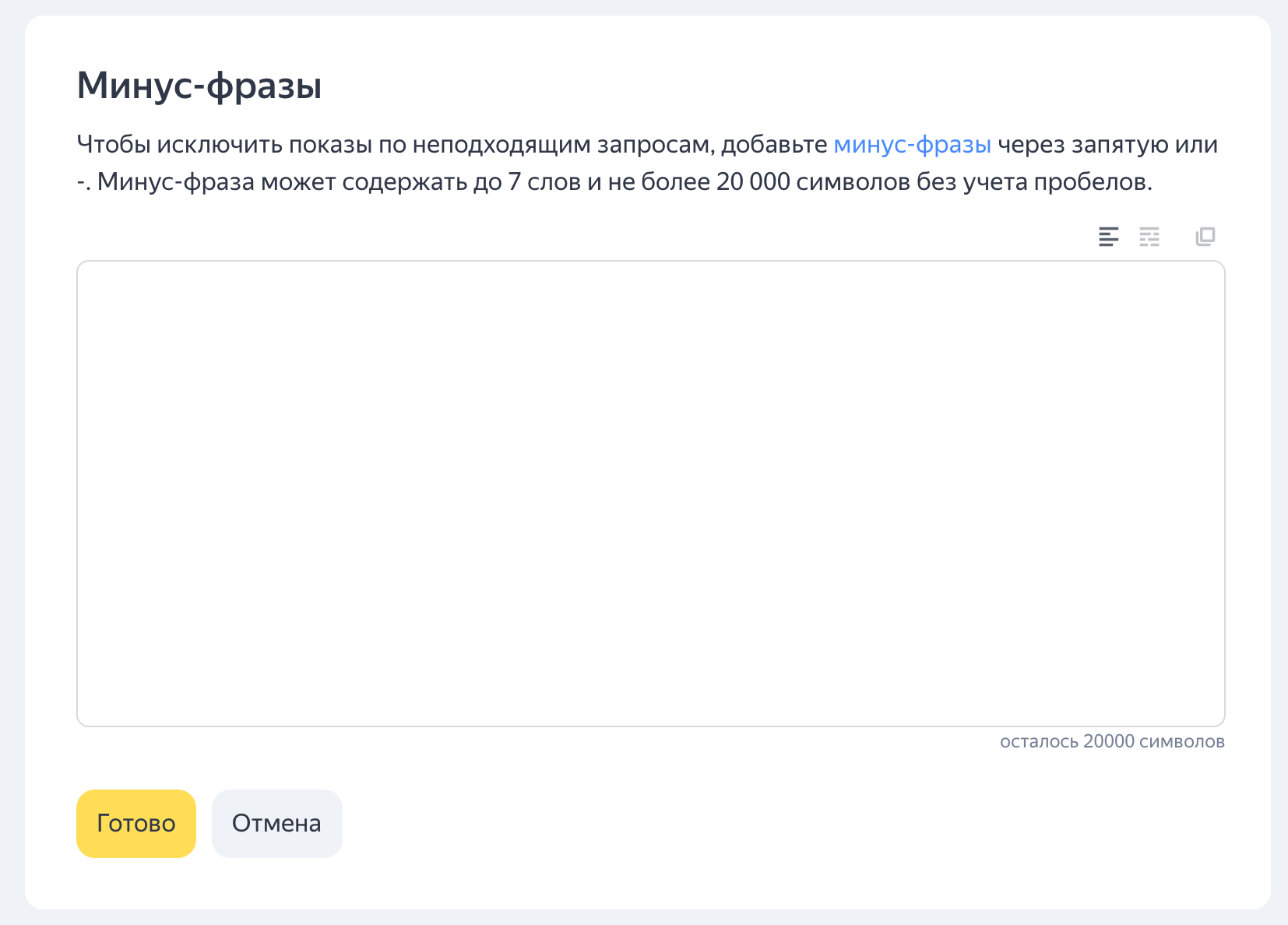
Task: Open the blue «минус-фразы» help link
Action: coord(912,145)
